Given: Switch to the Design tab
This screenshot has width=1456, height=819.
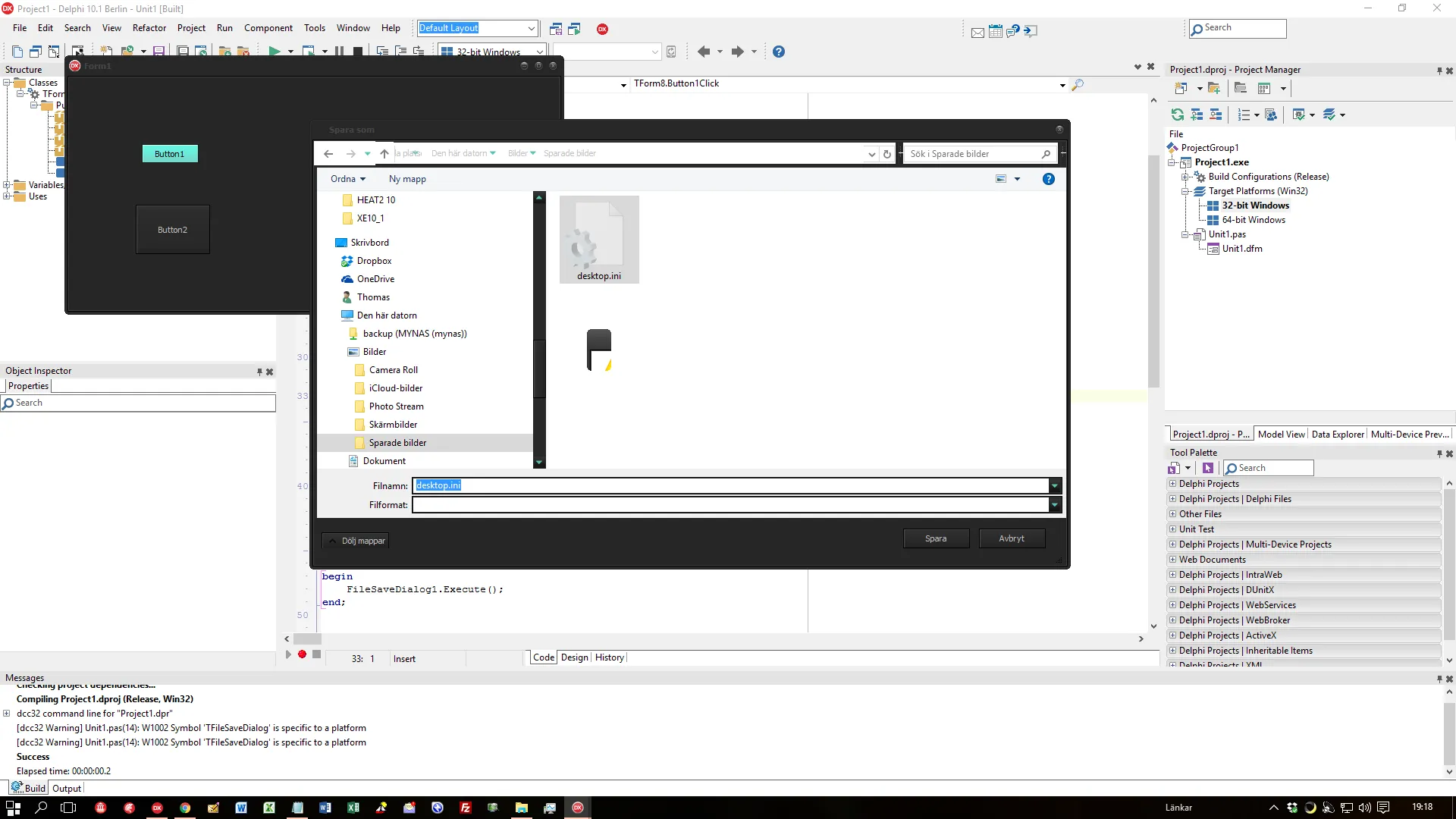Looking at the screenshot, I should [574, 657].
